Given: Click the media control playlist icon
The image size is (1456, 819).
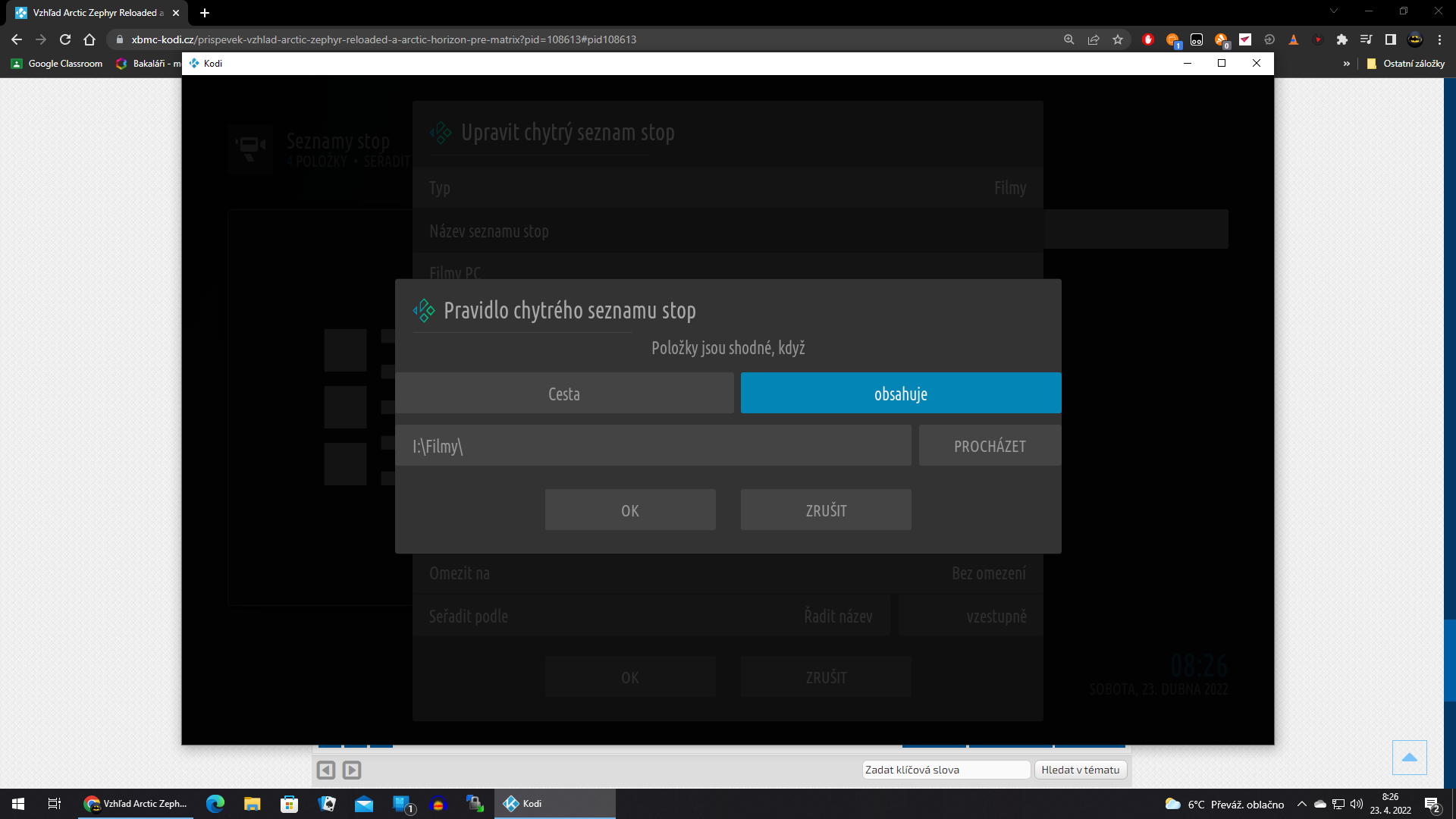Looking at the screenshot, I should point(1367,39).
